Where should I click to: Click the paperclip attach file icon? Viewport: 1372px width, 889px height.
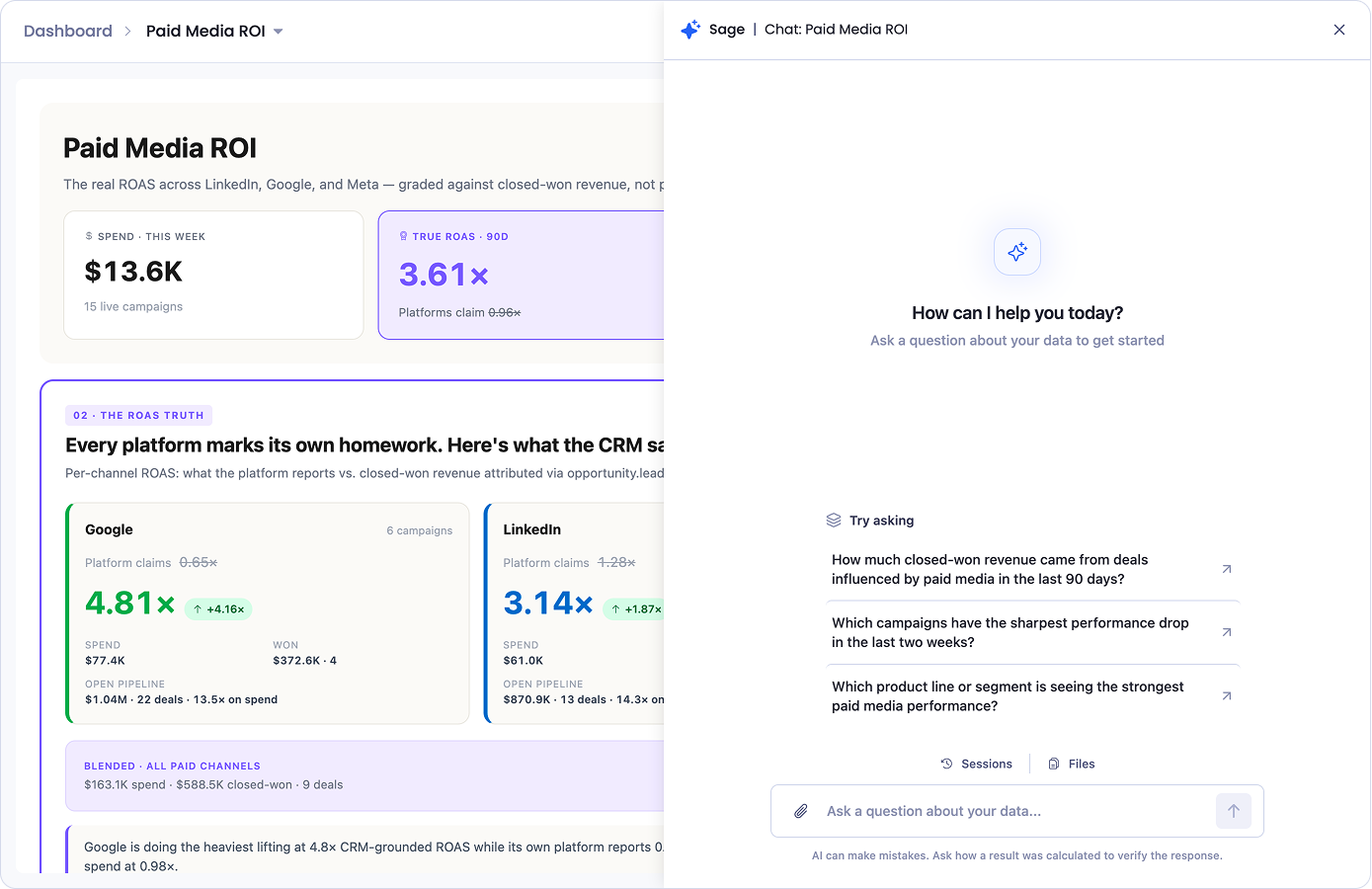[x=801, y=811]
